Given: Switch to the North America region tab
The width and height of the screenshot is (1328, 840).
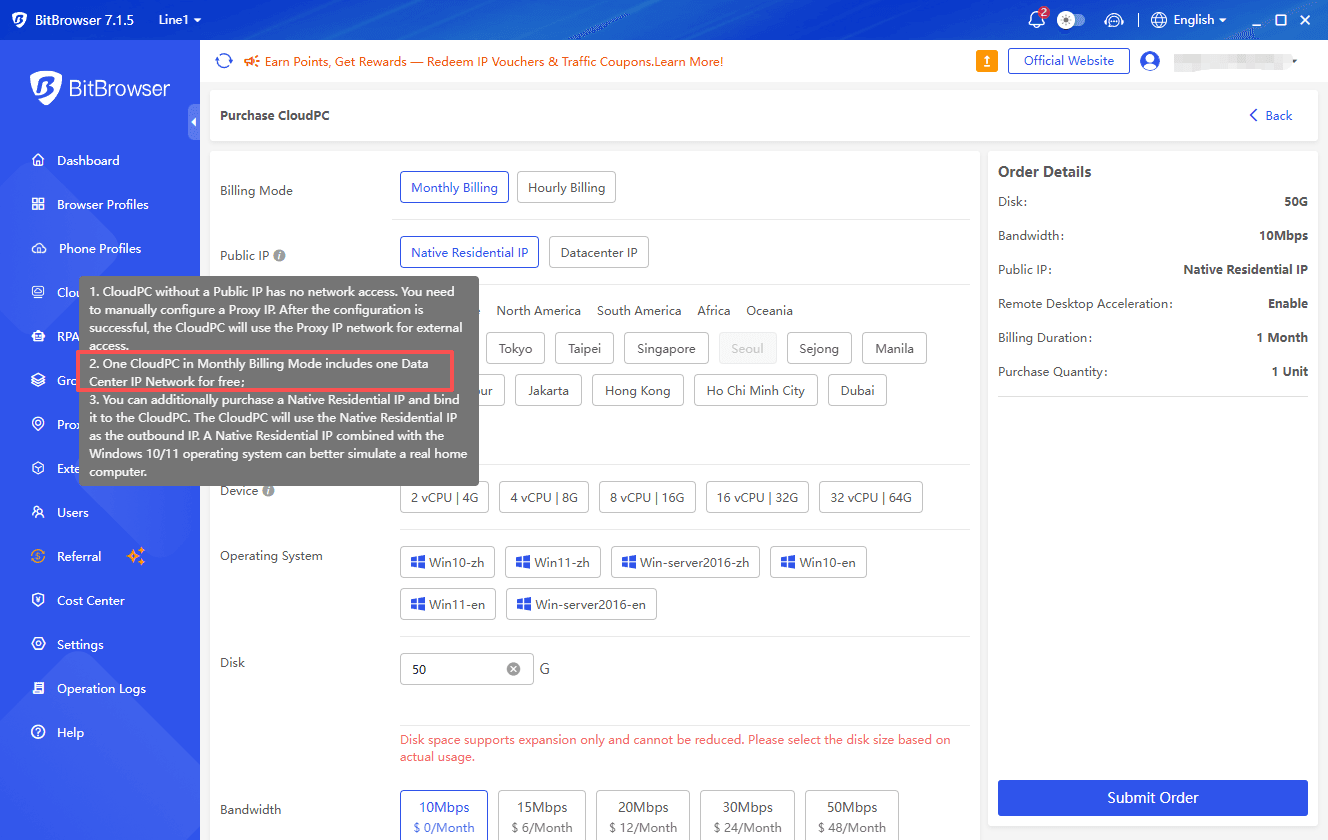Looking at the screenshot, I should pyautogui.click(x=538, y=310).
